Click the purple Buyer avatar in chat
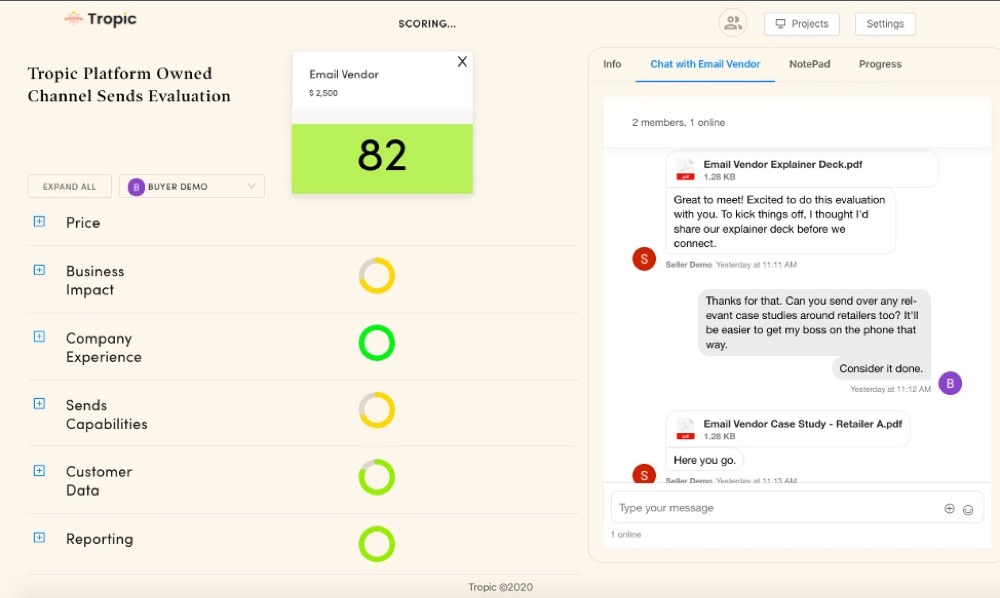The image size is (1000, 598). pyautogui.click(x=950, y=383)
